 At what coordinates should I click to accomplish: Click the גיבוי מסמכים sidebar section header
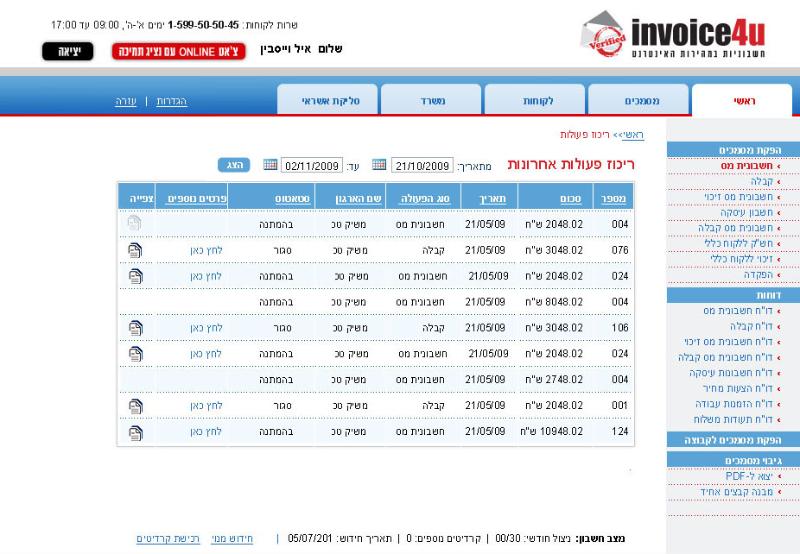tap(732, 461)
